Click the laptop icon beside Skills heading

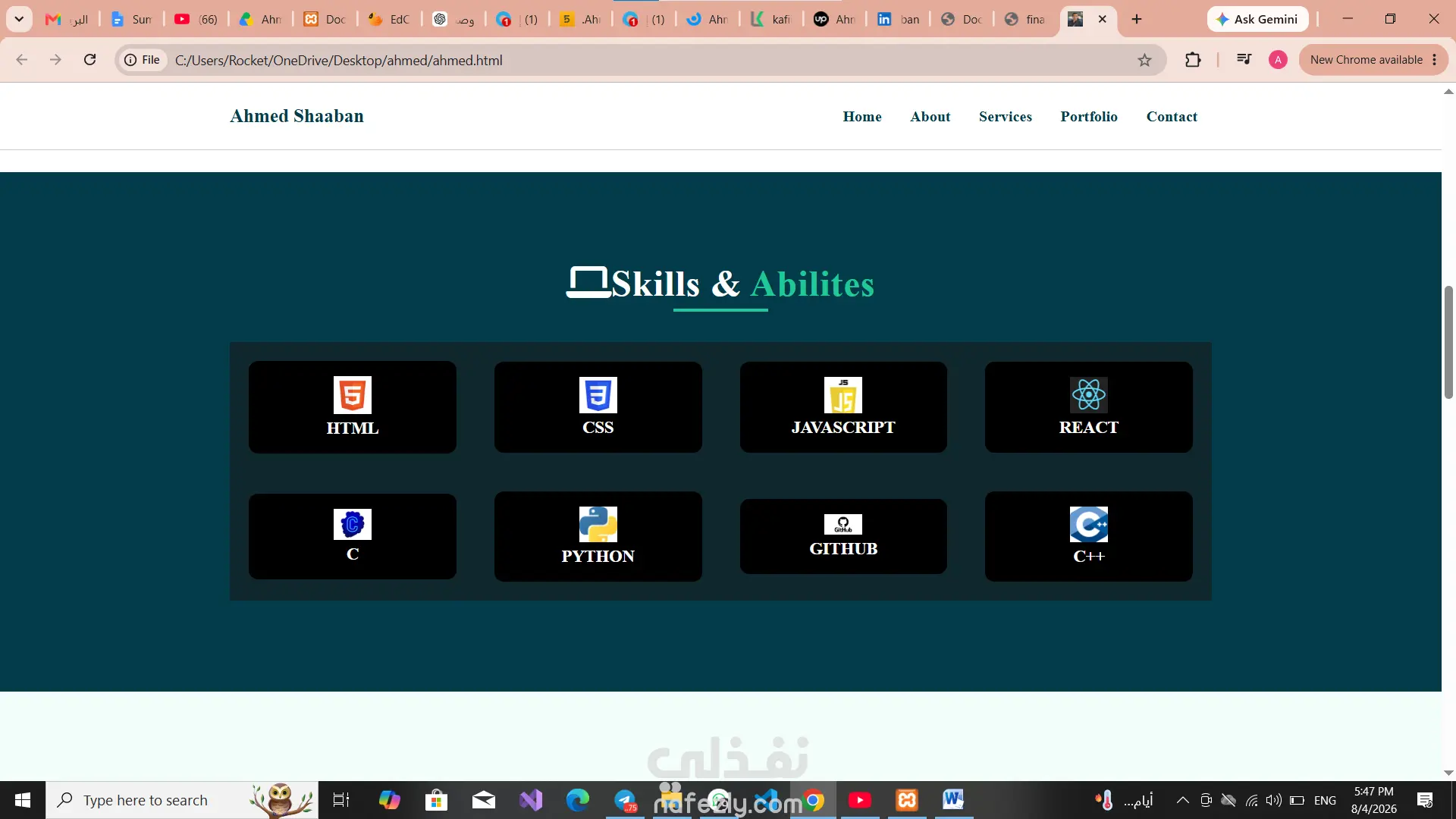coord(588,283)
